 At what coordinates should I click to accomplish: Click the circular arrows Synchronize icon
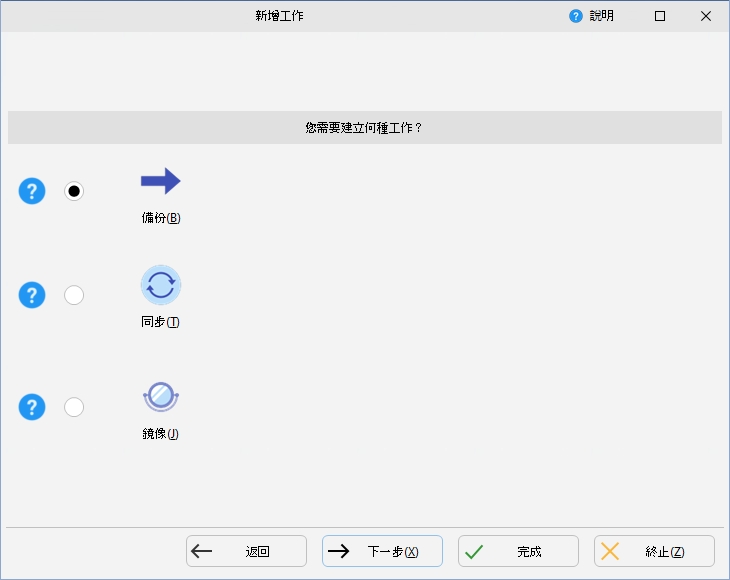[160, 285]
